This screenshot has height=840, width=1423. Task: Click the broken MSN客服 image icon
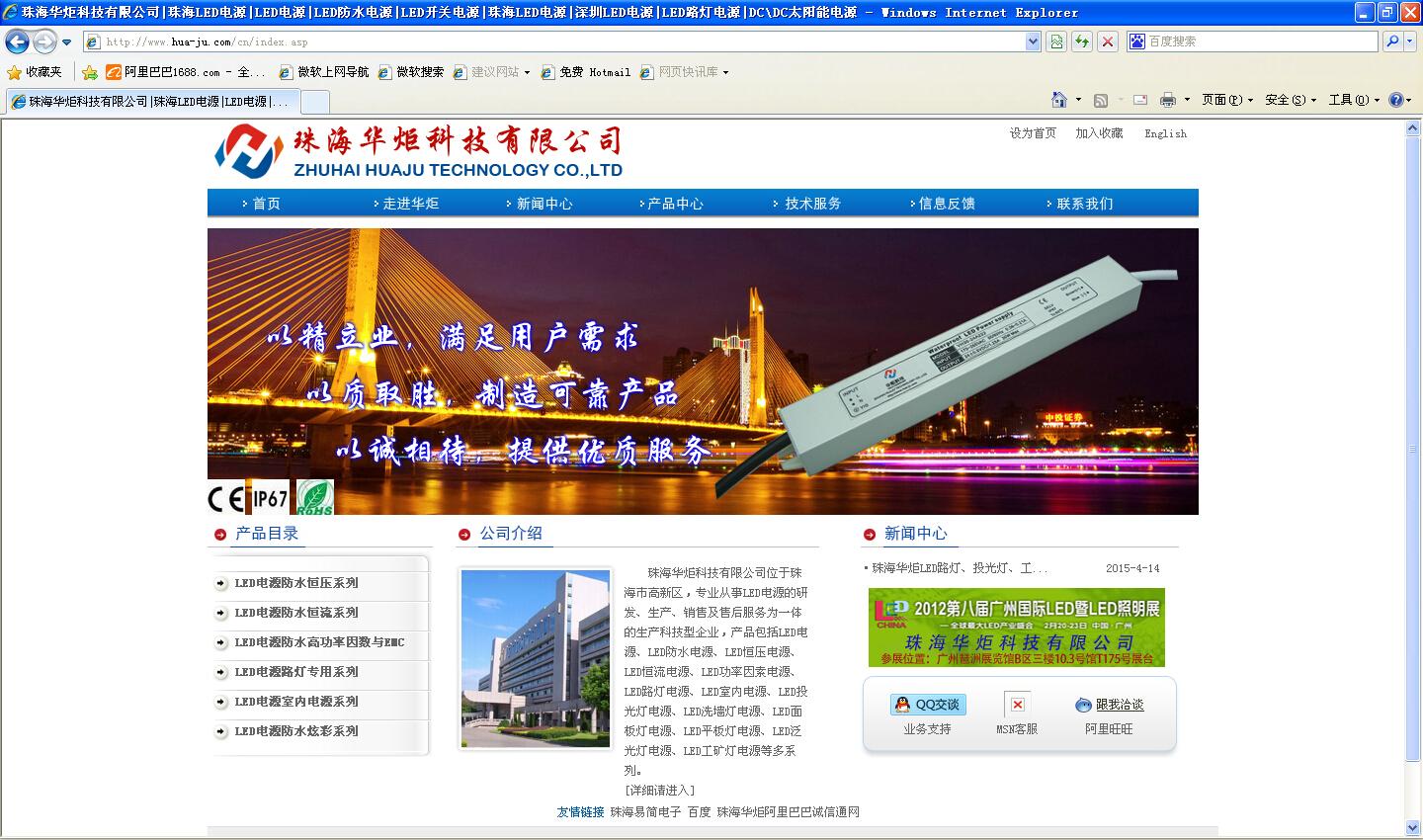pos(1017,705)
